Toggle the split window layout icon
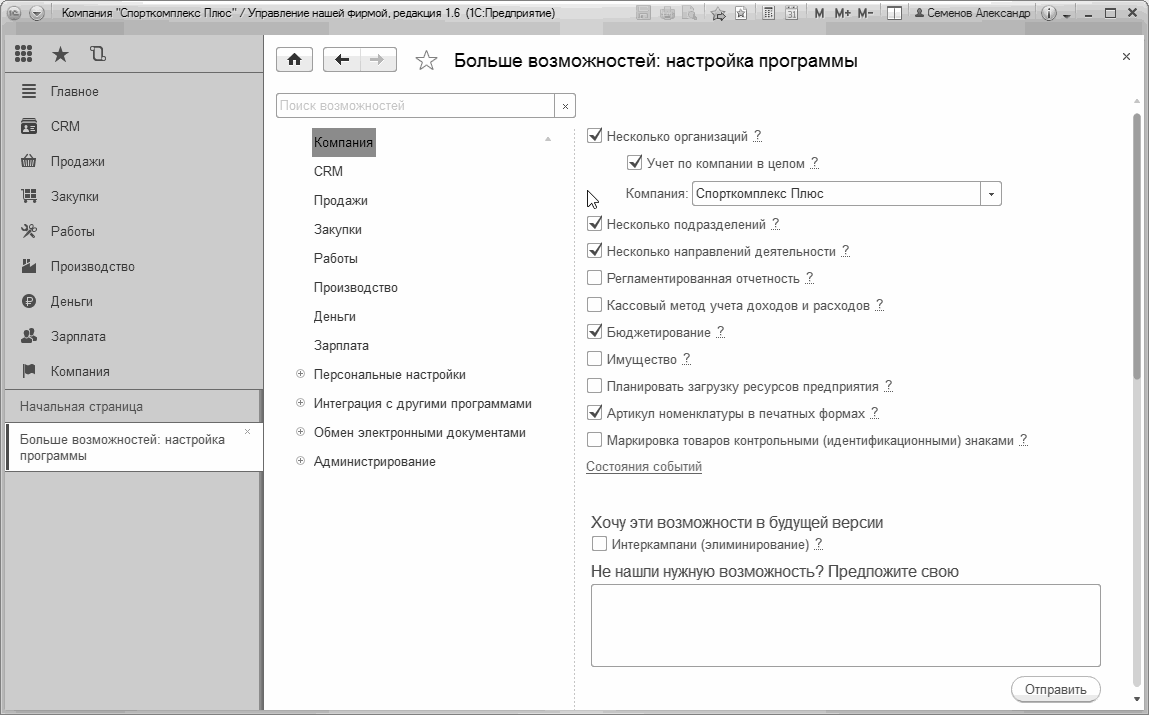 point(894,13)
